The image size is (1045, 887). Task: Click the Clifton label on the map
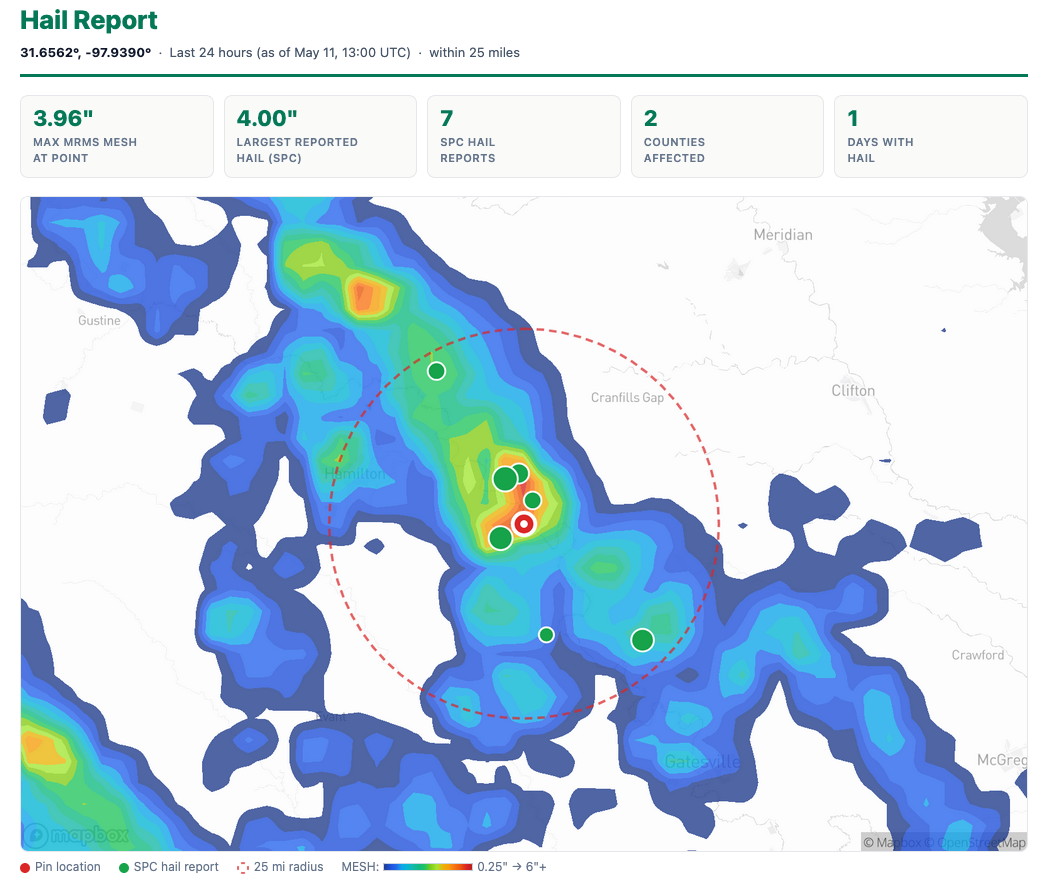pos(853,391)
